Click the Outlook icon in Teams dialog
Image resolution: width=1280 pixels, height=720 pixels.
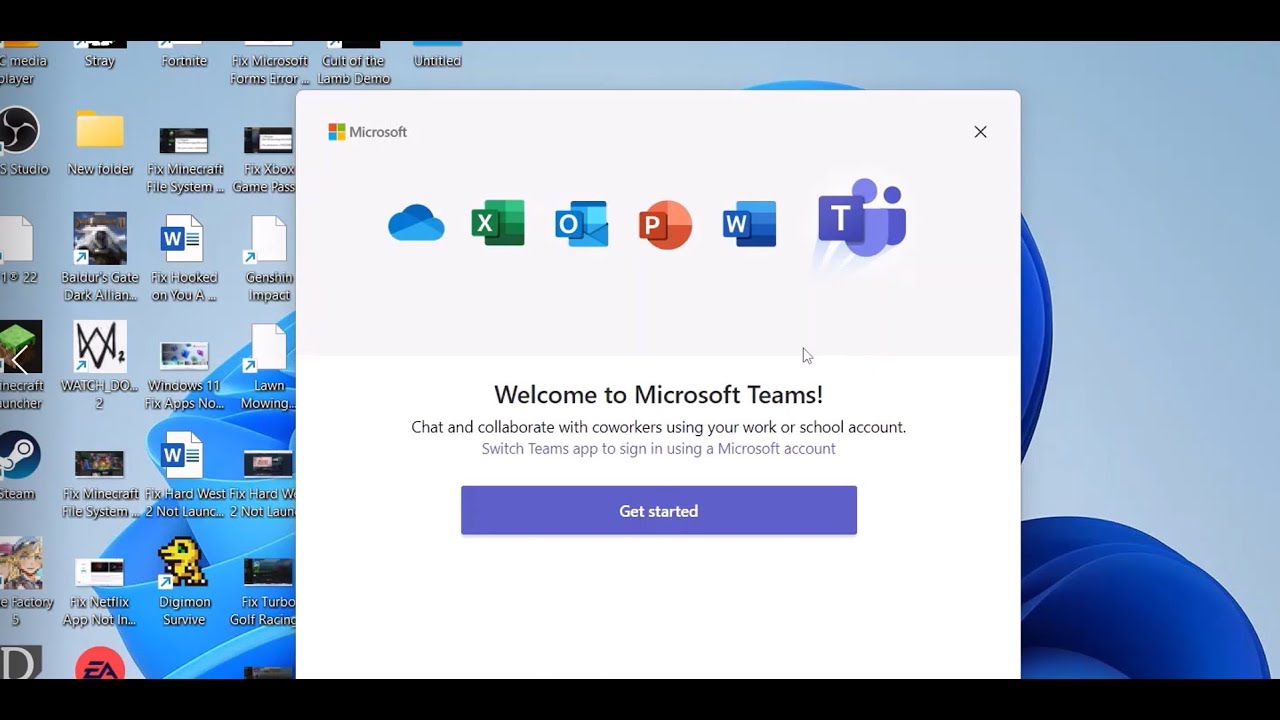point(582,223)
